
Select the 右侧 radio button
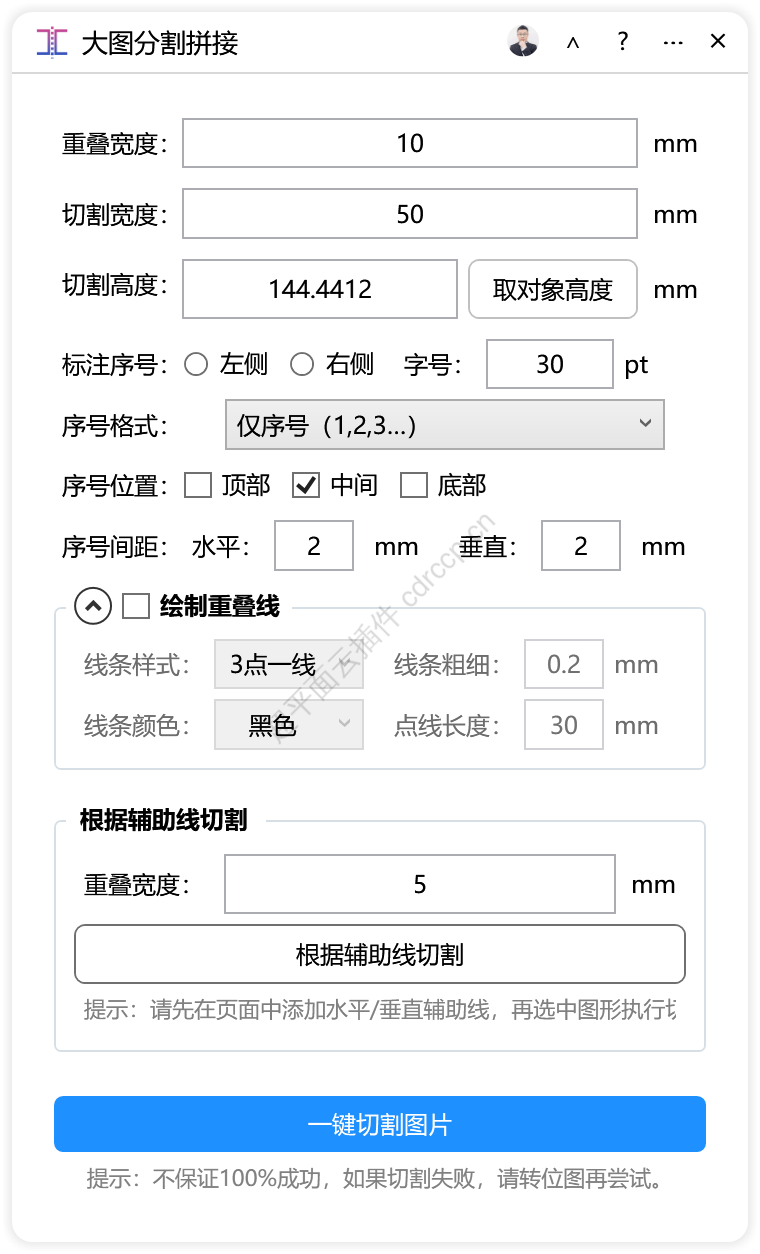302,364
